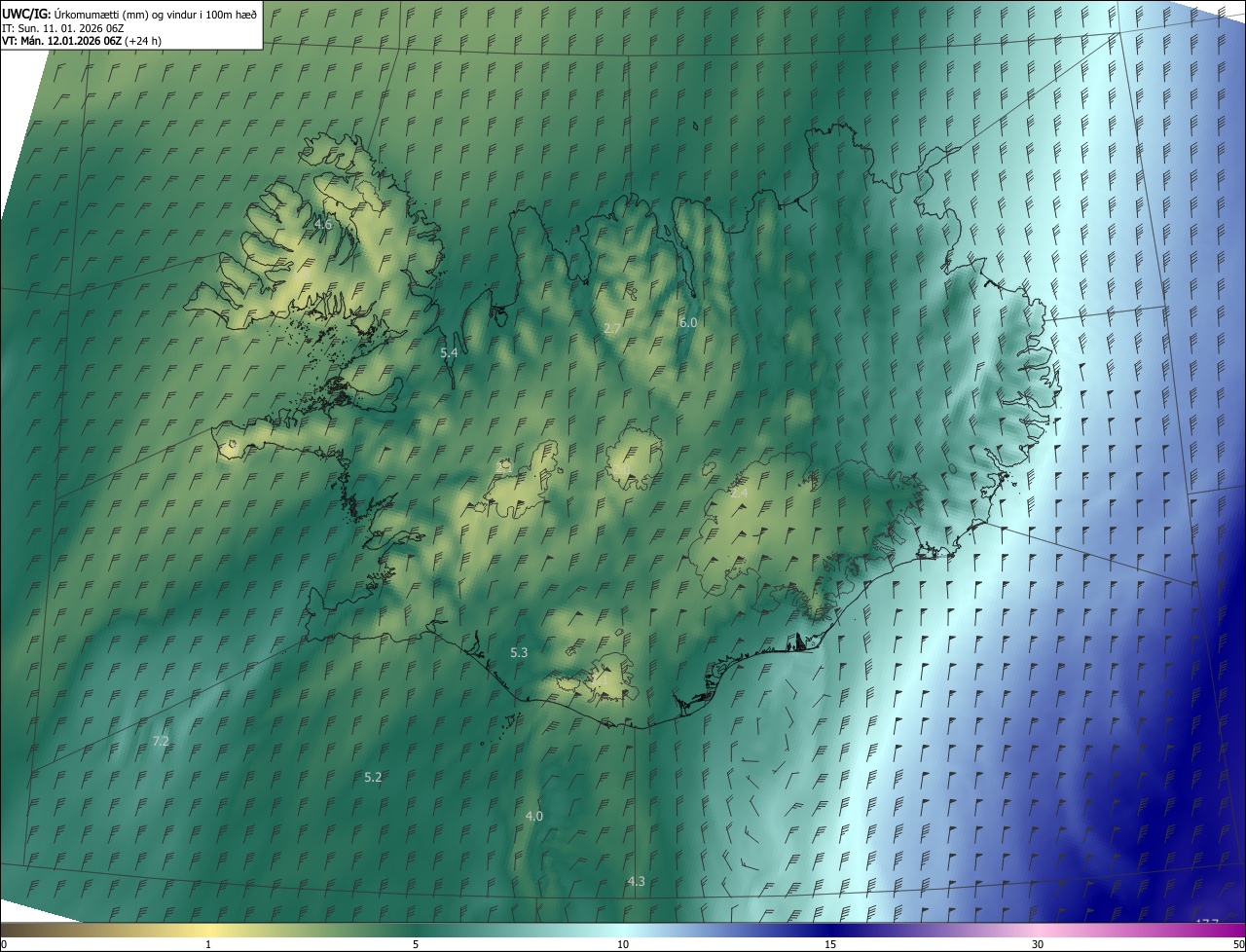Image resolution: width=1246 pixels, height=952 pixels.
Task: Click the '5' tick on the colour scale
Action: pyautogui.click(x=416, y=945)
